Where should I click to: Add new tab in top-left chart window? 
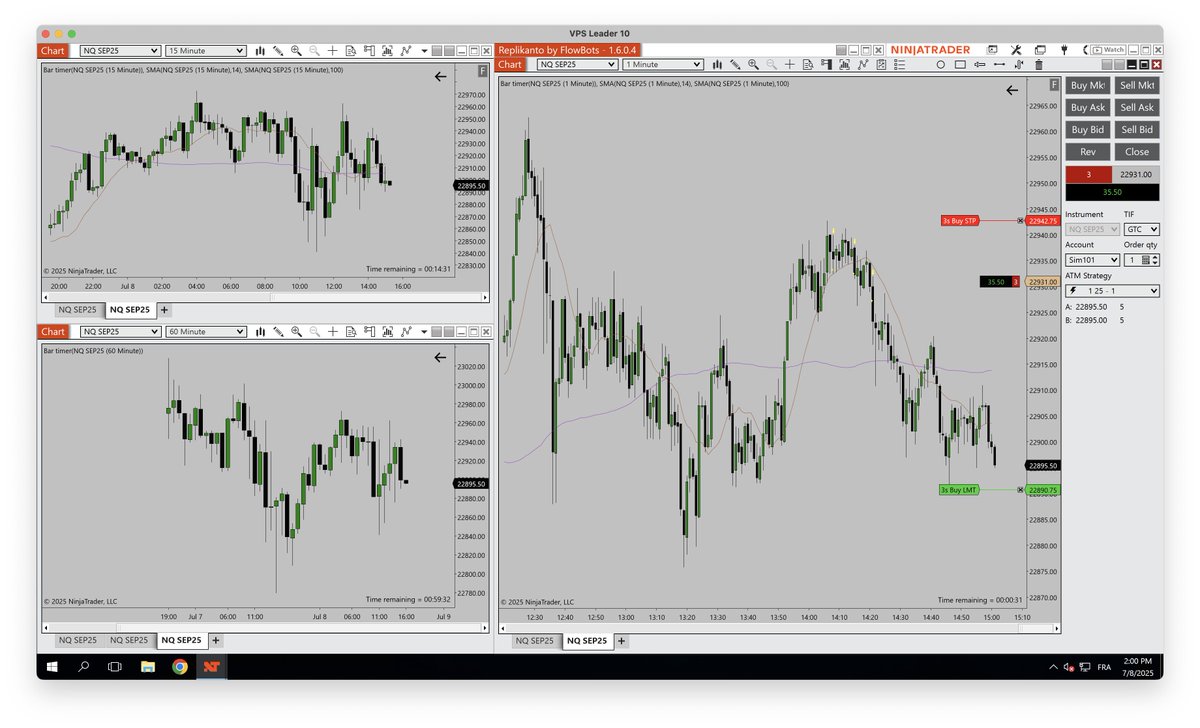(165, 310)
